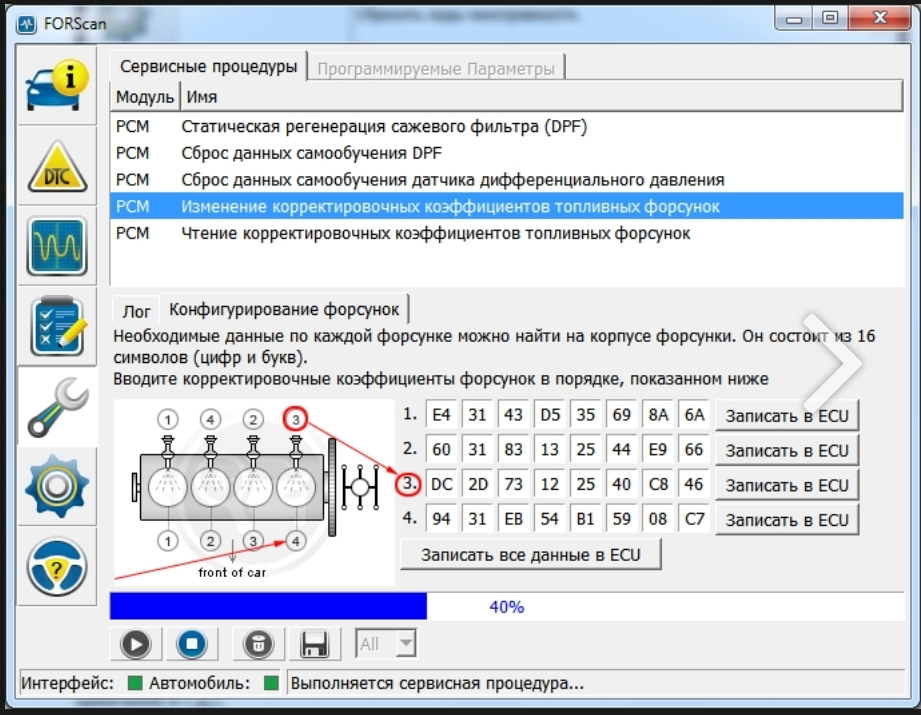
Task: Select the Конфигурирование форсунок tab
Action: click(x=284, y=309)
